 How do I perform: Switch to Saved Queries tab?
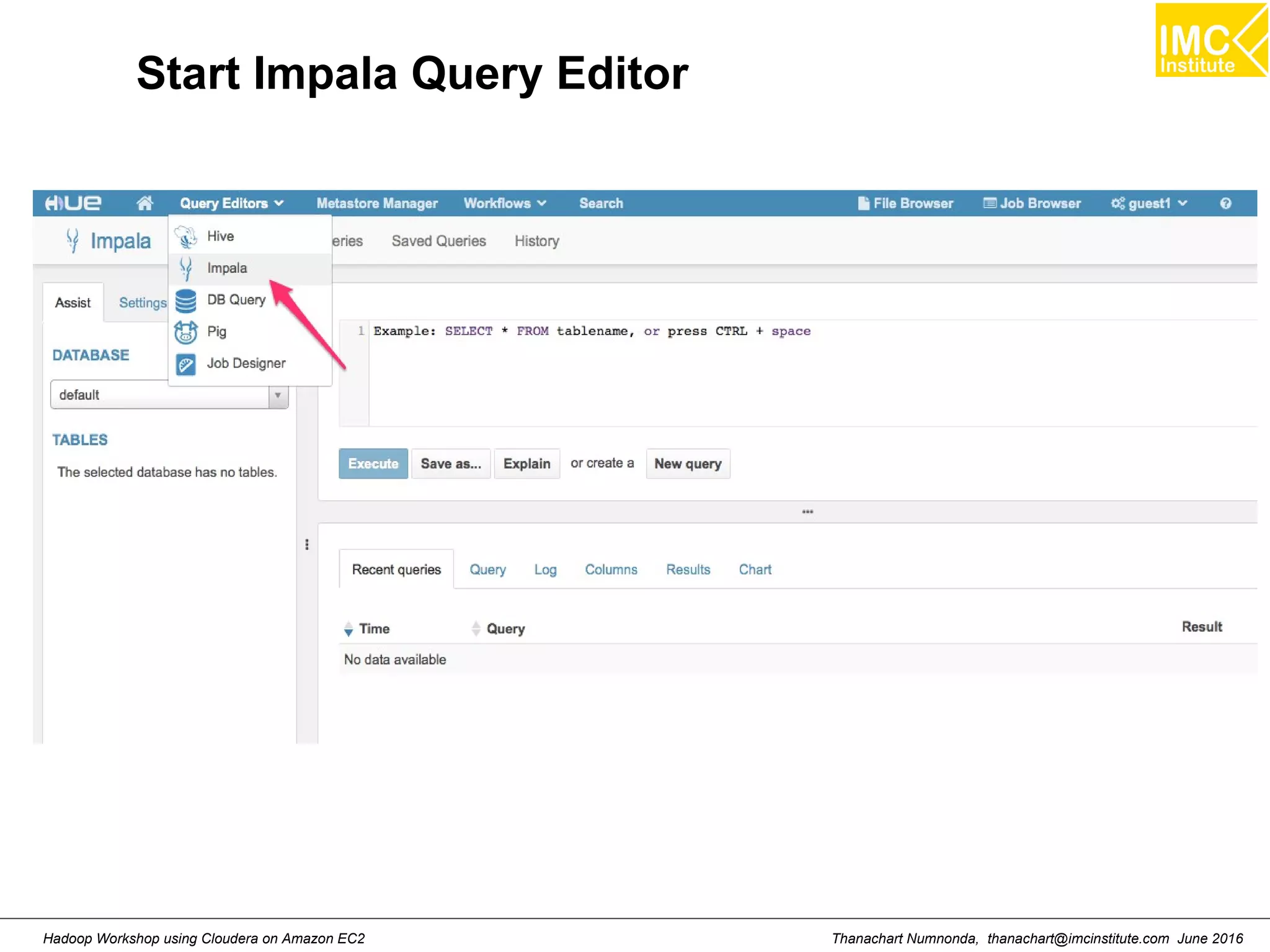pyautogui.click(x=438, y=241)
